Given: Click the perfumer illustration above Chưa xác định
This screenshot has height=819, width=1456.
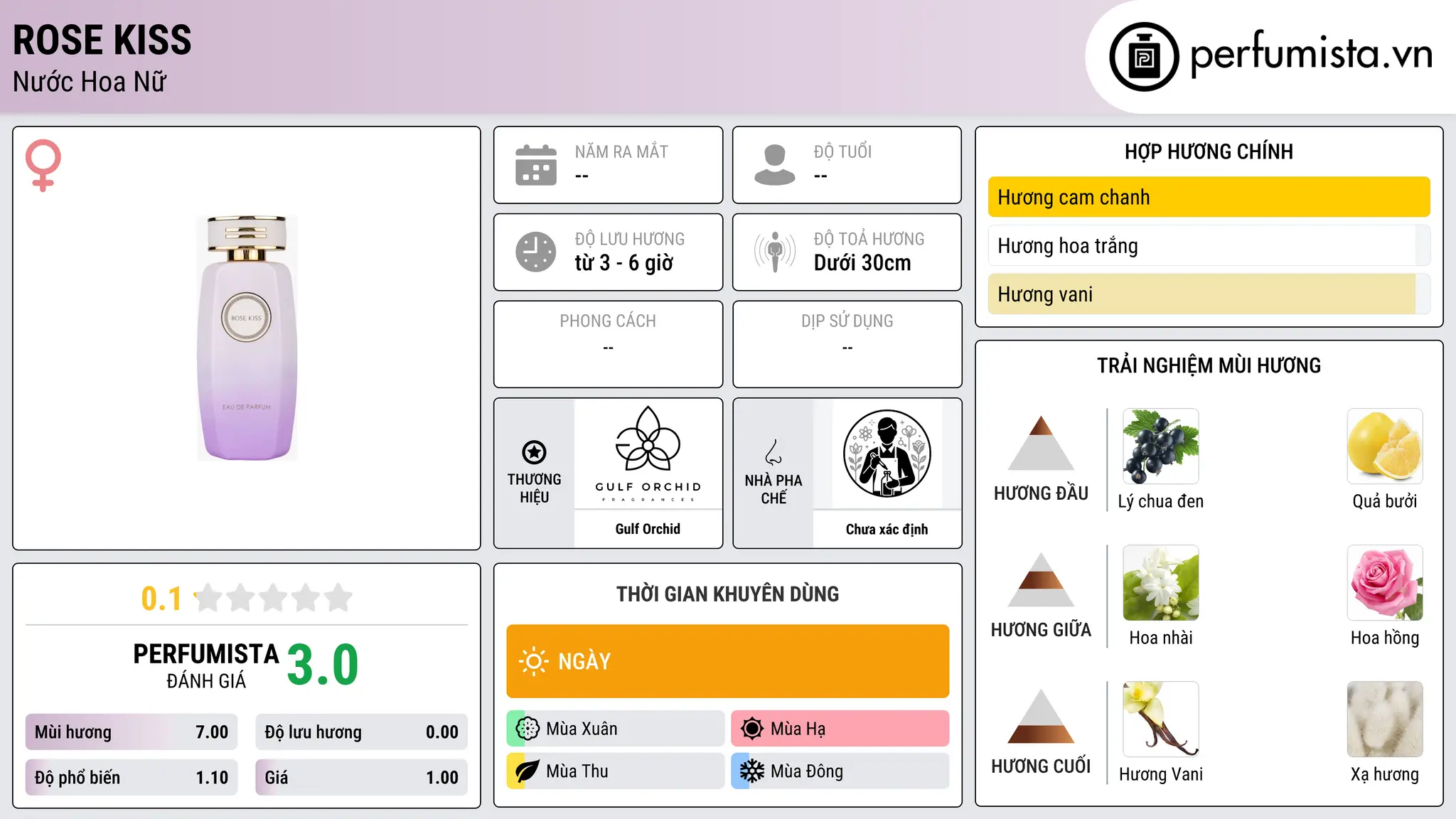Looking at the screenshot, I should click(x=887, y=454).
